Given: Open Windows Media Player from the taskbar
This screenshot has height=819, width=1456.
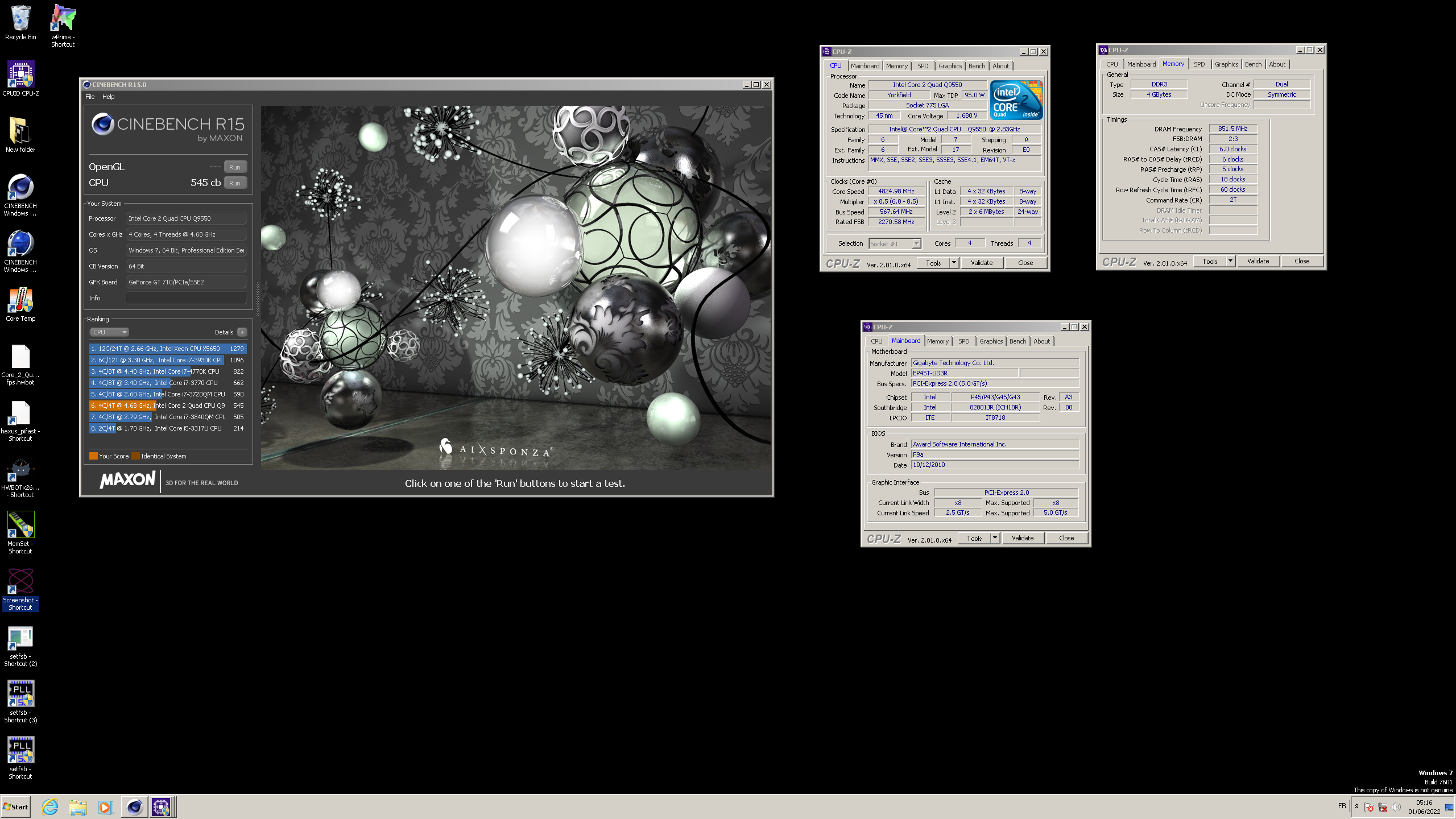Looking at the screenshot, I should tap(105, 806).
